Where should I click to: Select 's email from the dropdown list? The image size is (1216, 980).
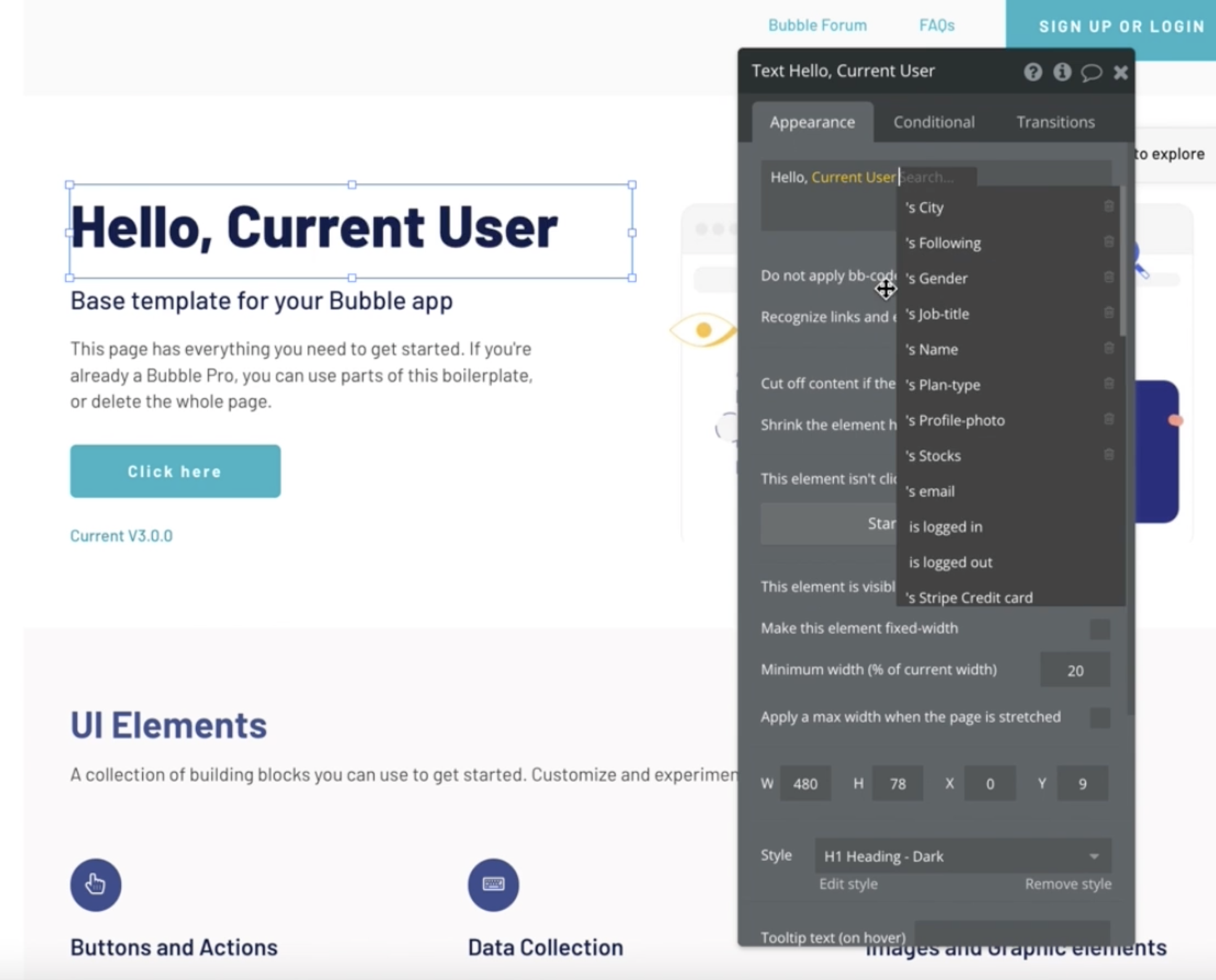(x=930, y=491)
